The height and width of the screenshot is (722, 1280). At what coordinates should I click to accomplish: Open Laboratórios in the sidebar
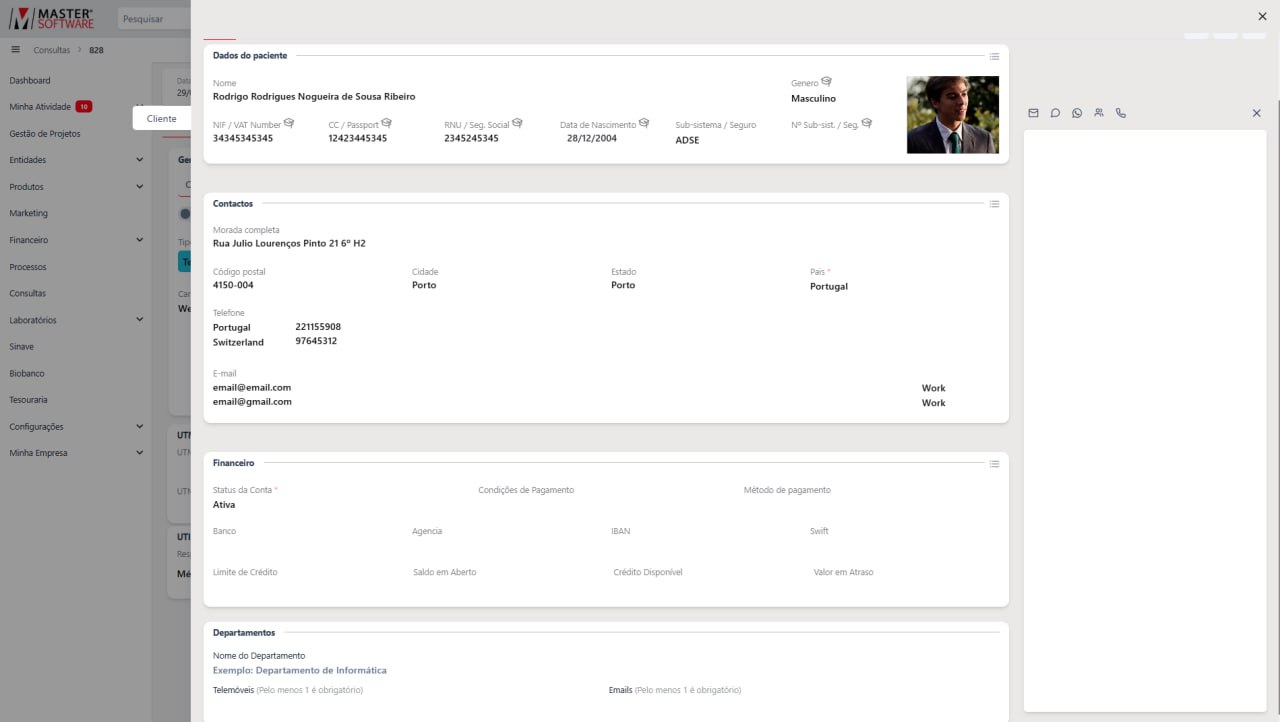[x=33, y=320]
